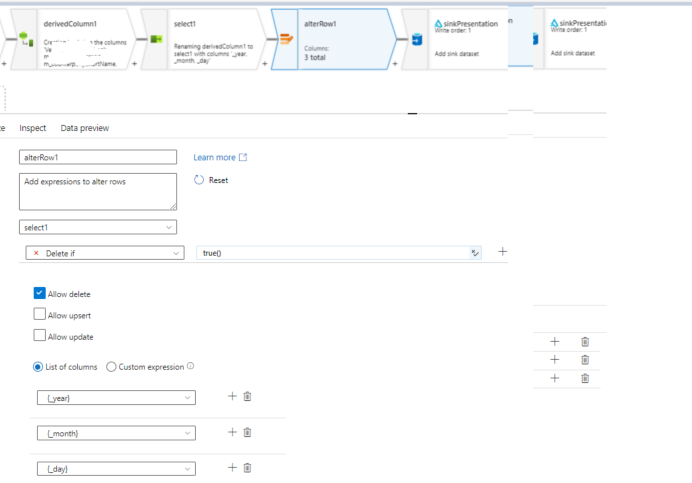Add new alter row condition plus
This screenshot has height=483, width=692.
click(x=502, y=252)
